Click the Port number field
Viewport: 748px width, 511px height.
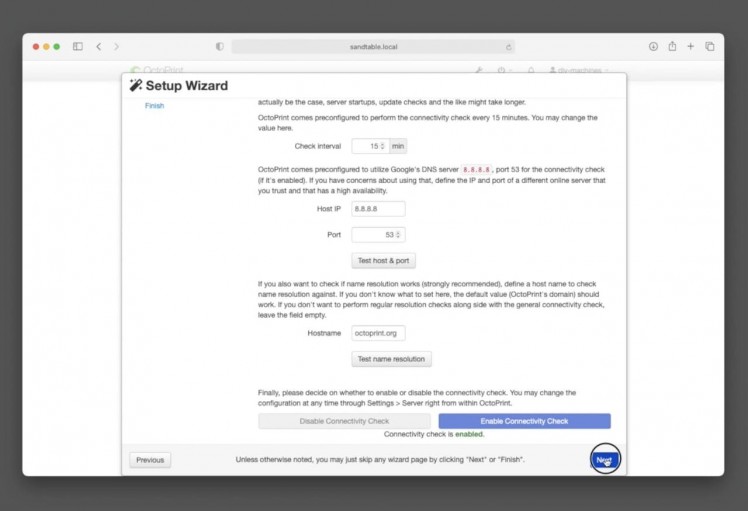coord(378,235)
